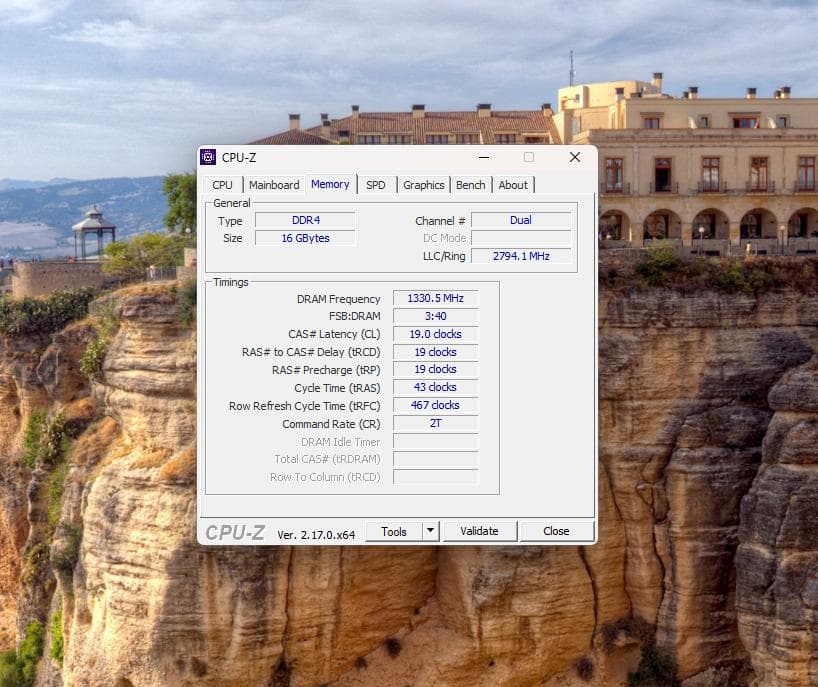Viewport: 818px width, 687px height.
Task: Switch to the SPD tab
Action: (x=375, y=185)
